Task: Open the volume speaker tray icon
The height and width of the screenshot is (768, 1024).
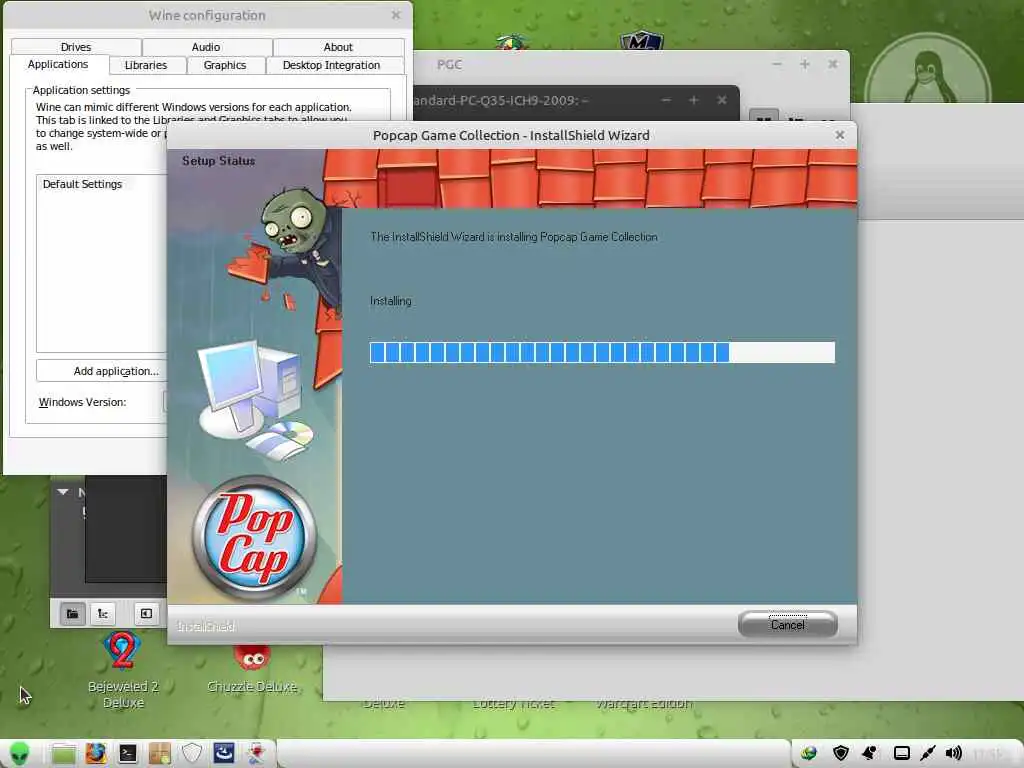Action: click(954, 754)
